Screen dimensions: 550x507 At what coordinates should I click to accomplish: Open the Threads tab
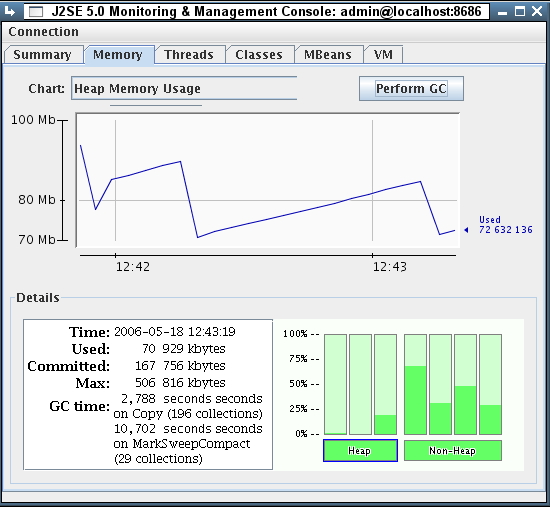click(189, 55)
